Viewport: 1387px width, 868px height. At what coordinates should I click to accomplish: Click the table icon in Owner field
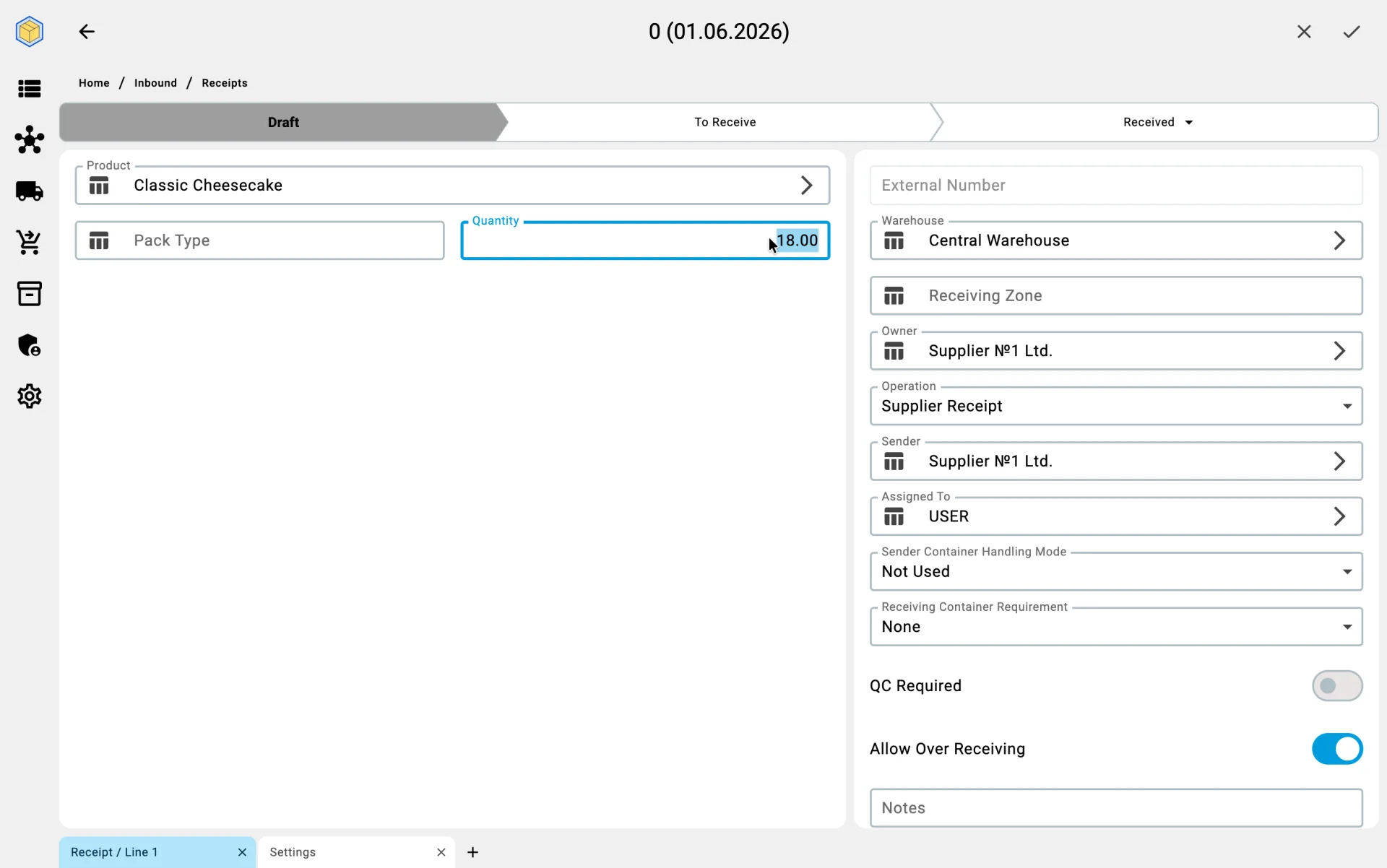coord(894,351)
